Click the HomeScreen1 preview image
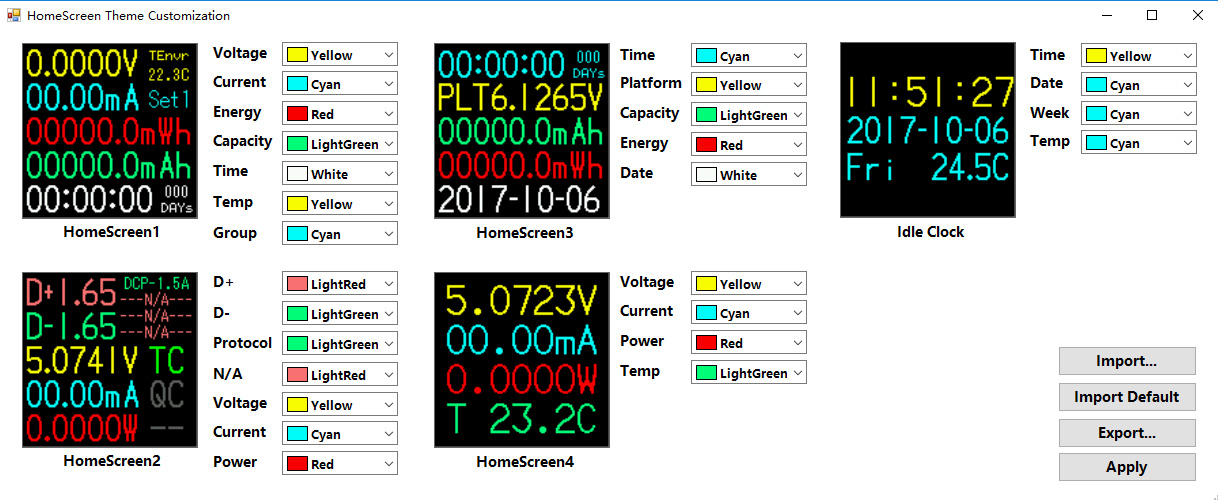The width and height of the screenshot is (1218, 500). click(110, 131)
